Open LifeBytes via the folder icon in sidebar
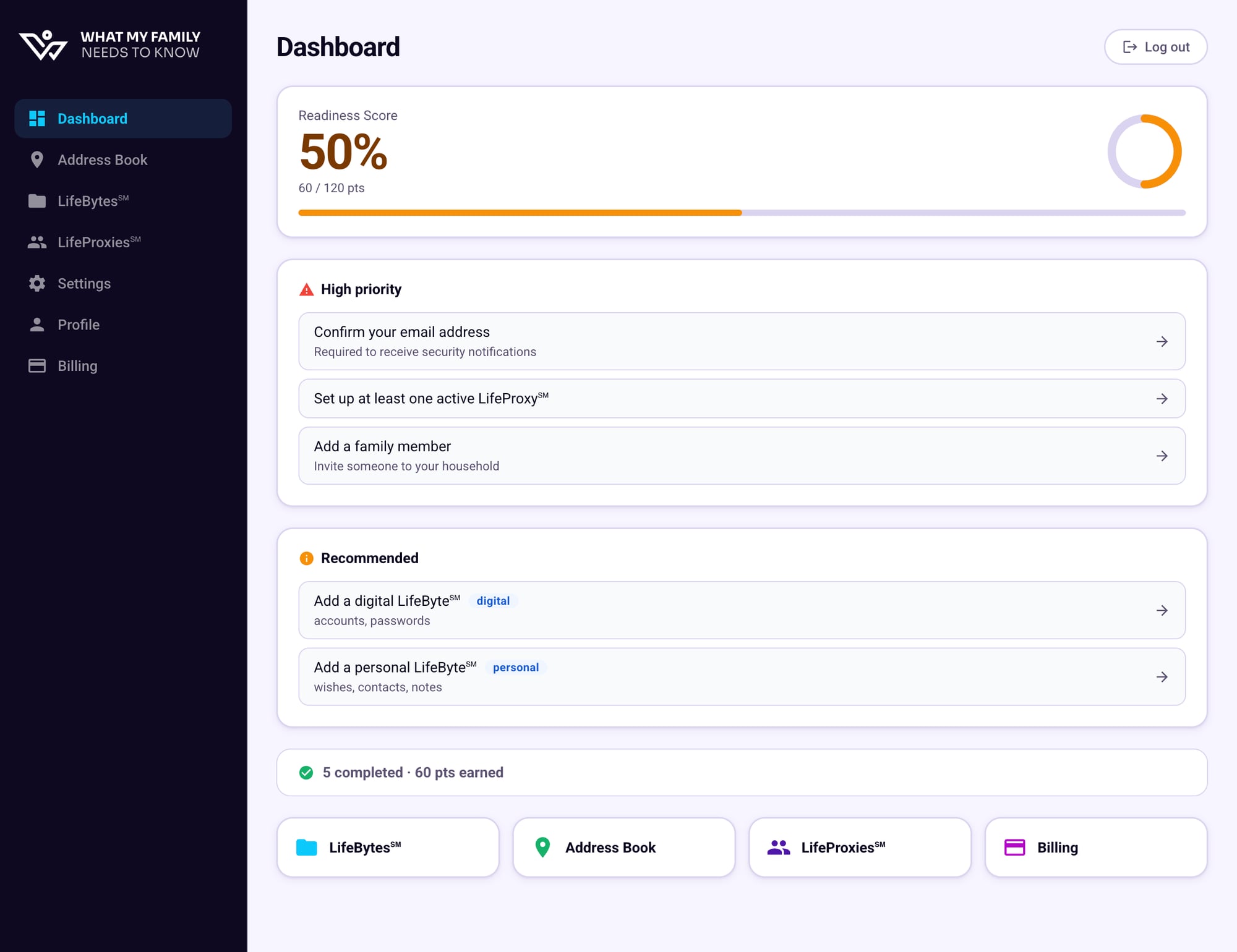 pyautogui.click(x=37, y=201)
